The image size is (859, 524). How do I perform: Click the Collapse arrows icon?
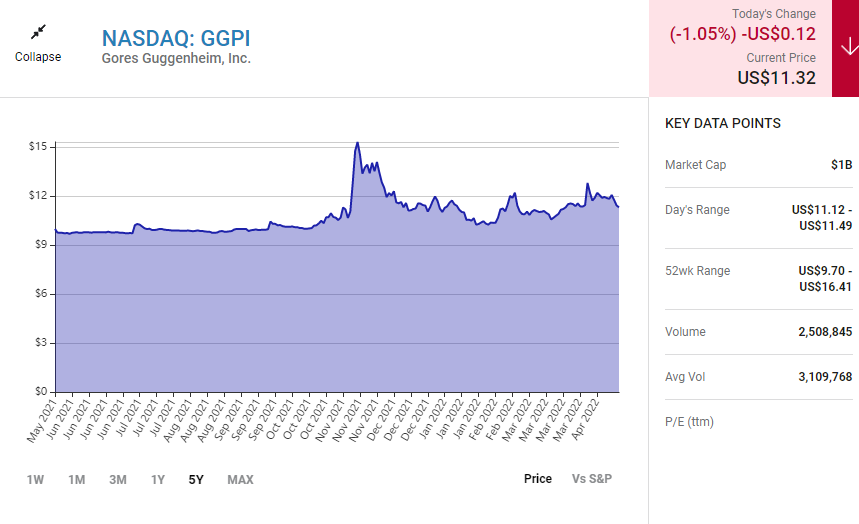click(38, 32)
